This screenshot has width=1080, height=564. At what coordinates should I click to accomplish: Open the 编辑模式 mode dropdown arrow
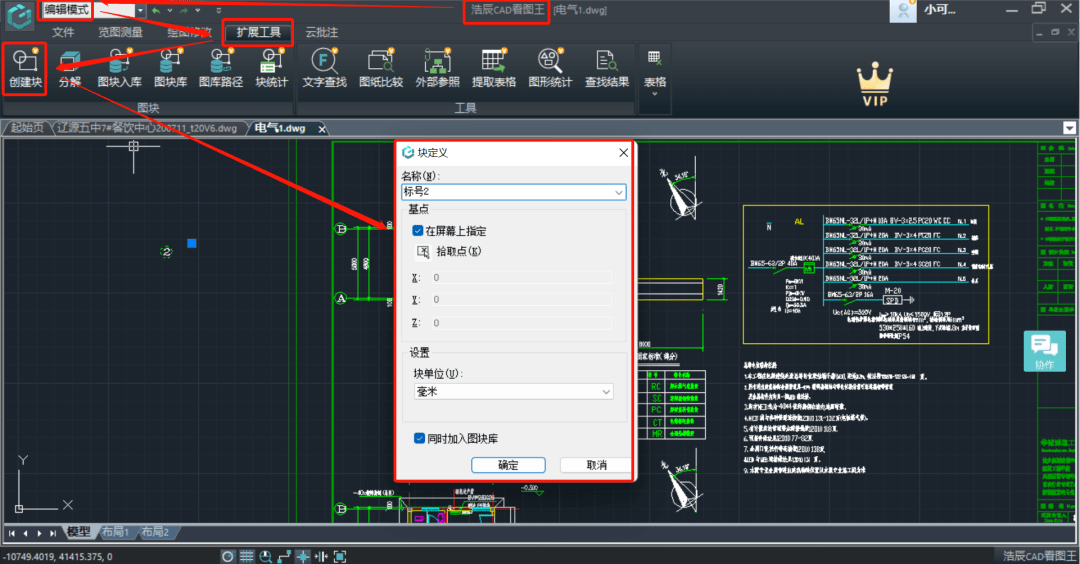click(140, 11)
